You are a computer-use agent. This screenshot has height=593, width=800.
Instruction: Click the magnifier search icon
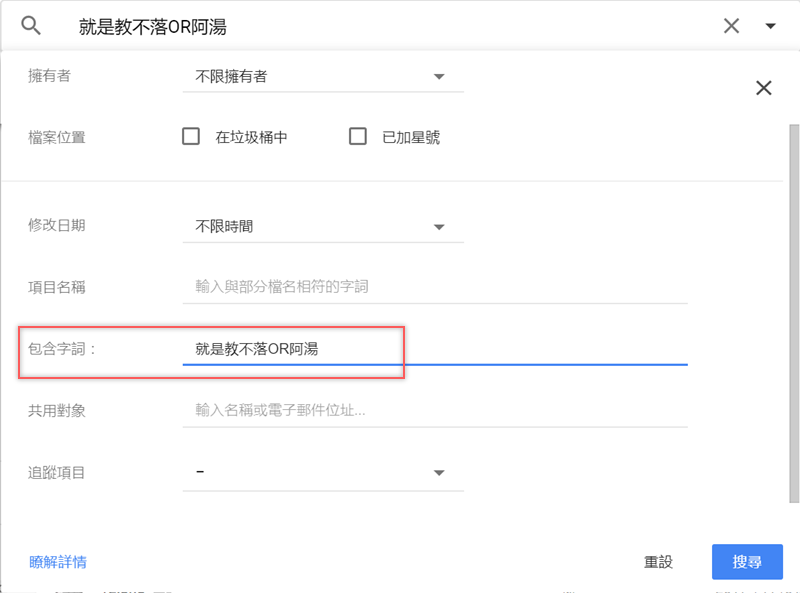coord(31,26)
